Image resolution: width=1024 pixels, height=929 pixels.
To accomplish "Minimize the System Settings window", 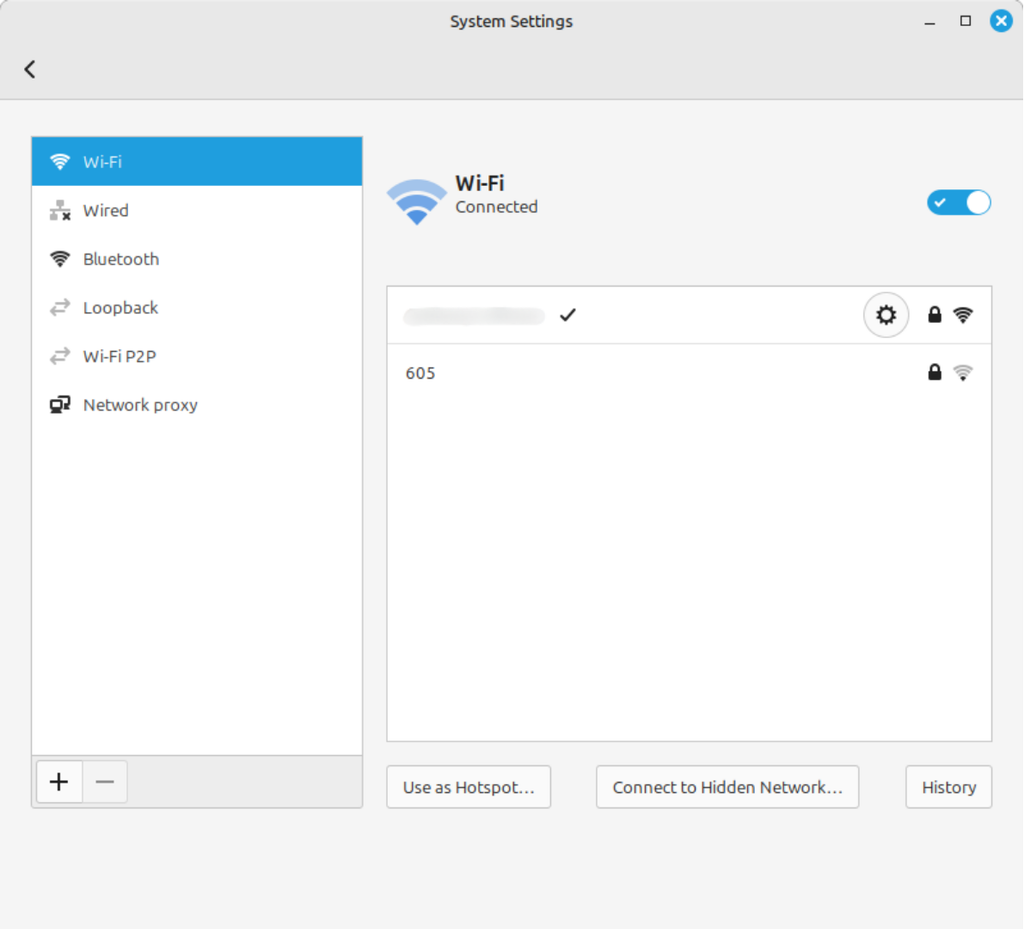I will [x=930, y=22].
